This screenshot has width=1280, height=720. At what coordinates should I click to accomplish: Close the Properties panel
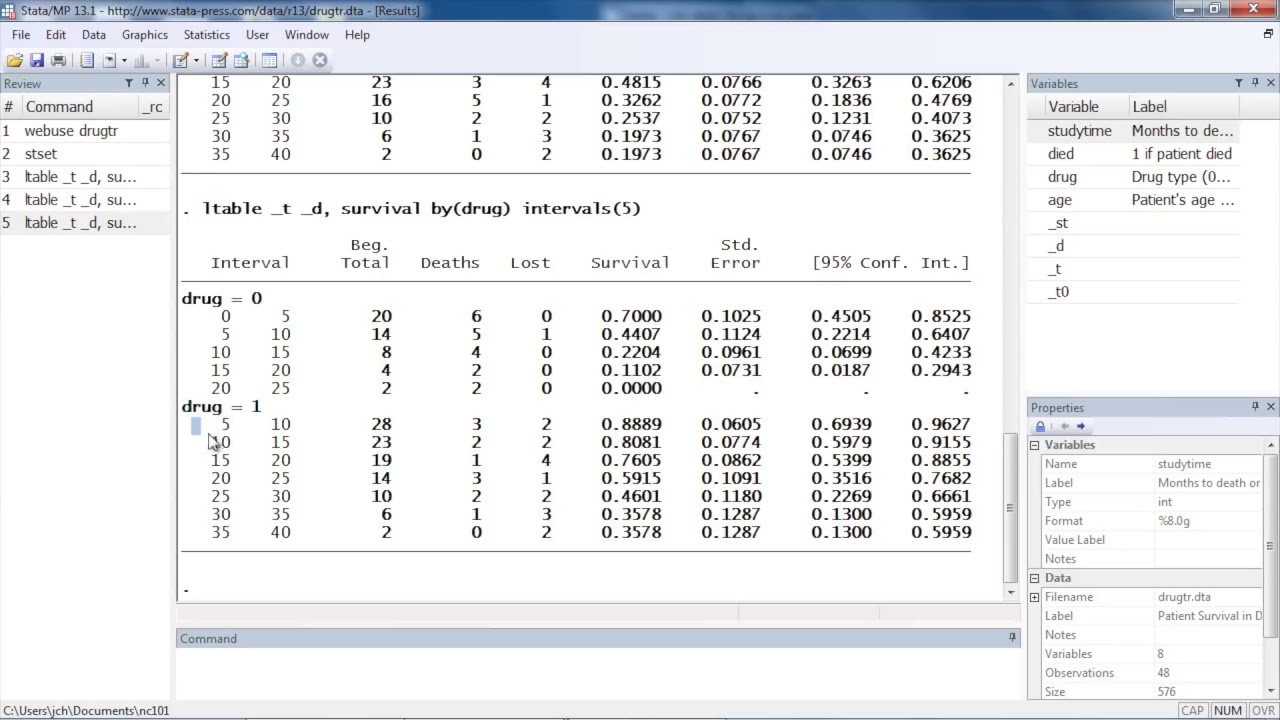[x=1271, y=407]
